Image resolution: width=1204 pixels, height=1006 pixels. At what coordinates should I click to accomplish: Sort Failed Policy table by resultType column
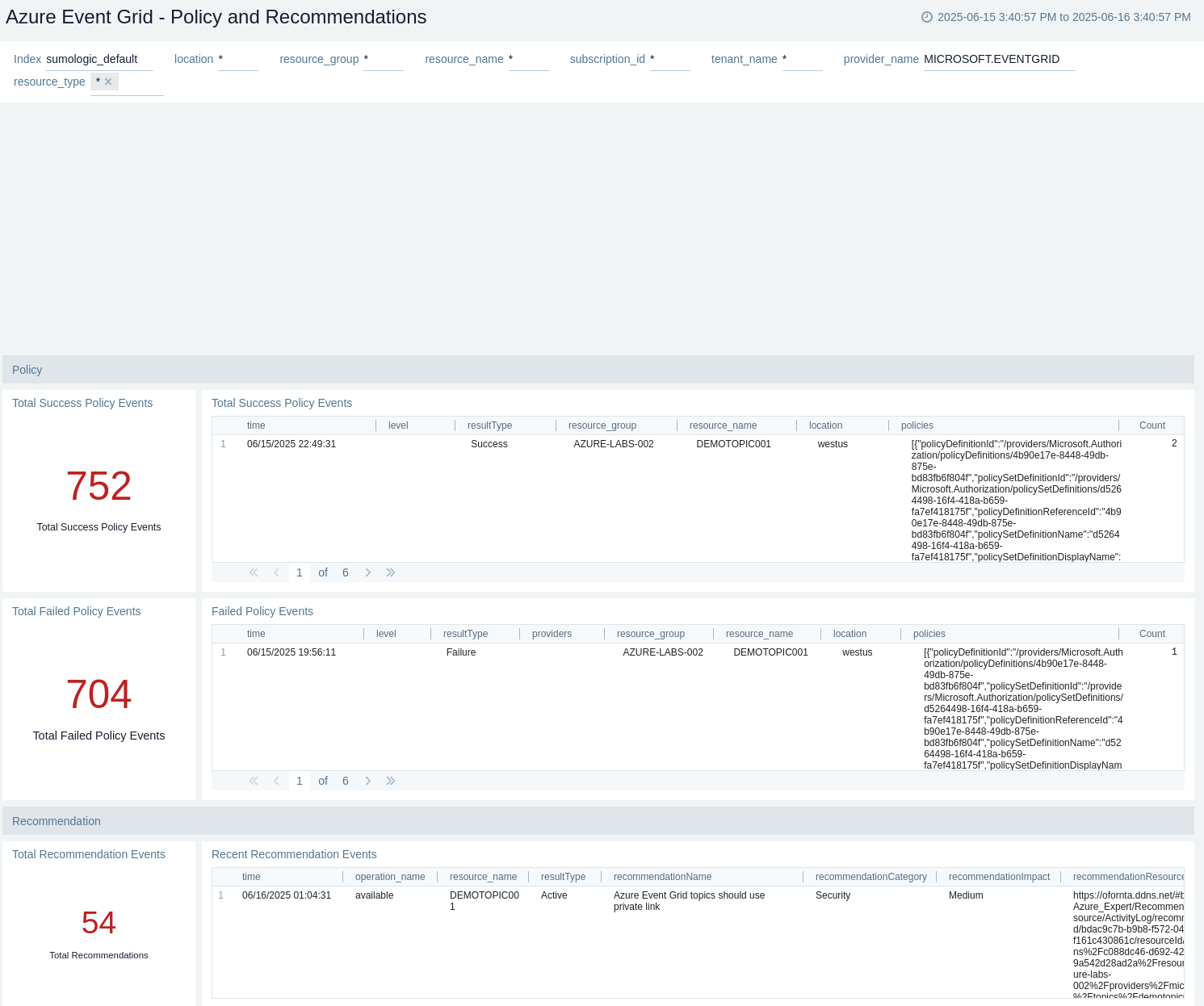[465, 634]
